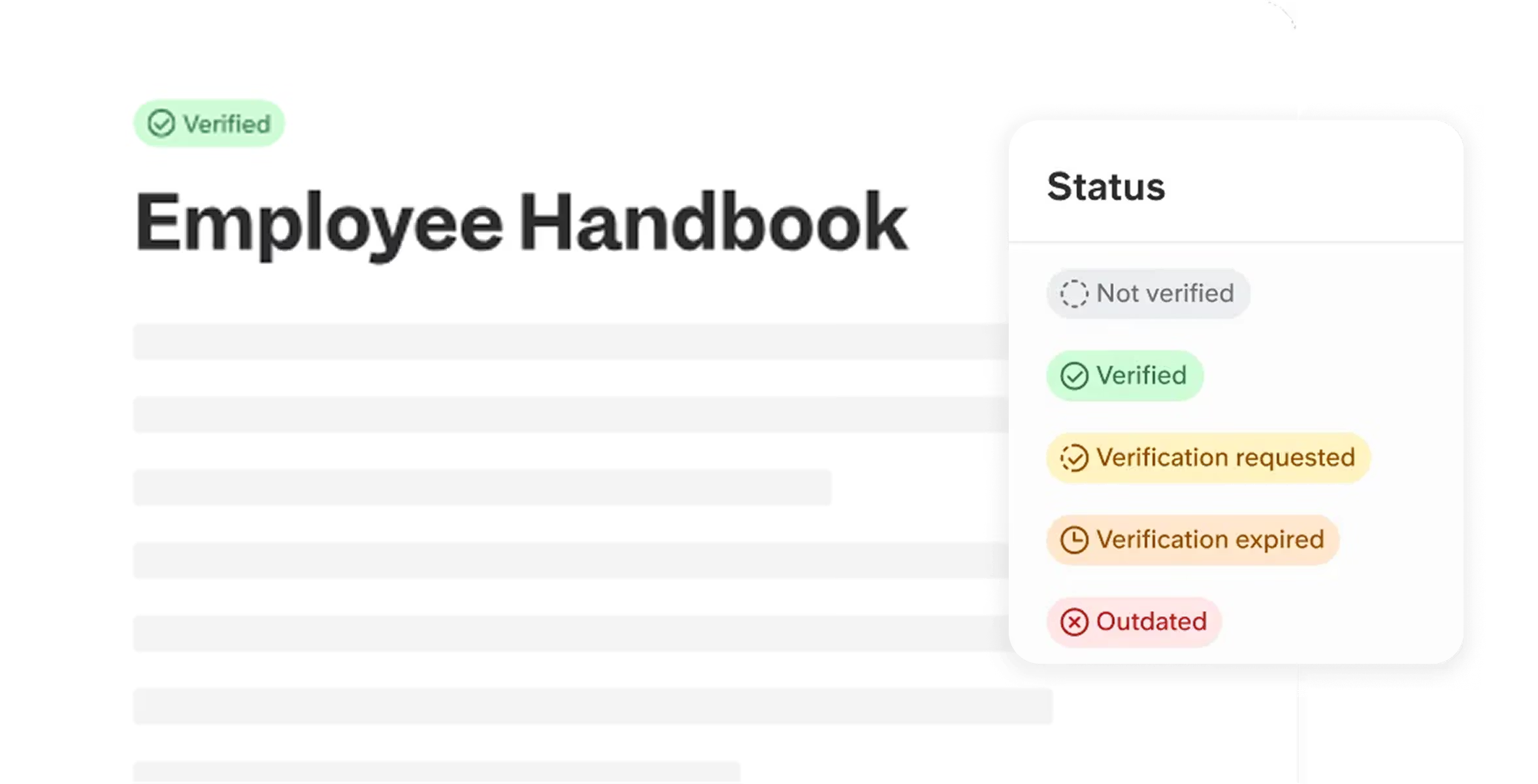Click the Verification expired label text
The height and width of the screenshot is (784, 1538).
pyautogui.click(x=1210, y=540)
